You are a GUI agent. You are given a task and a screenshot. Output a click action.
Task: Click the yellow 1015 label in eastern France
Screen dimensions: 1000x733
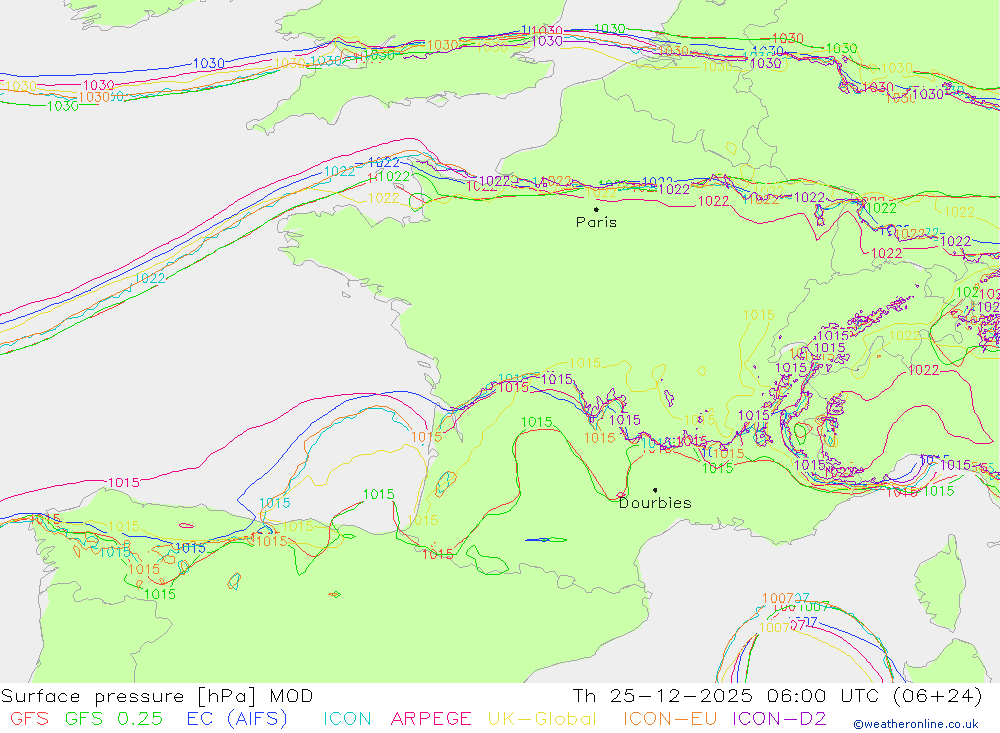(759, 315)
